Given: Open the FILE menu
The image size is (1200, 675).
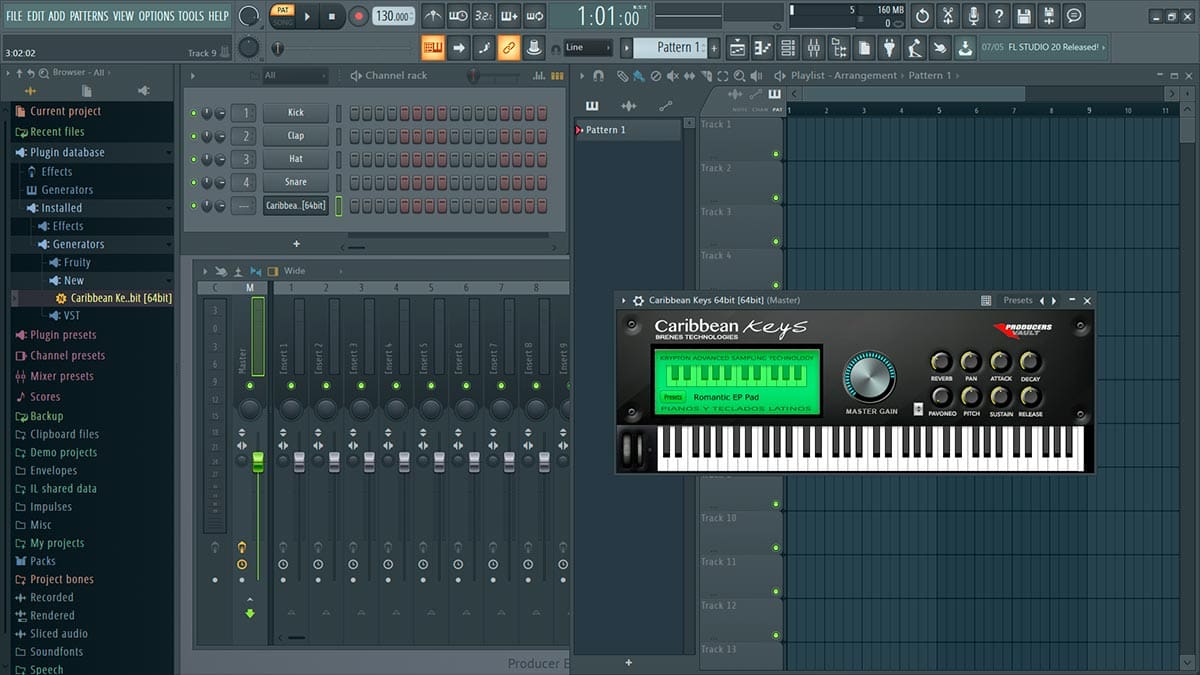Looking at the screenshot, I should coord(14,16).
